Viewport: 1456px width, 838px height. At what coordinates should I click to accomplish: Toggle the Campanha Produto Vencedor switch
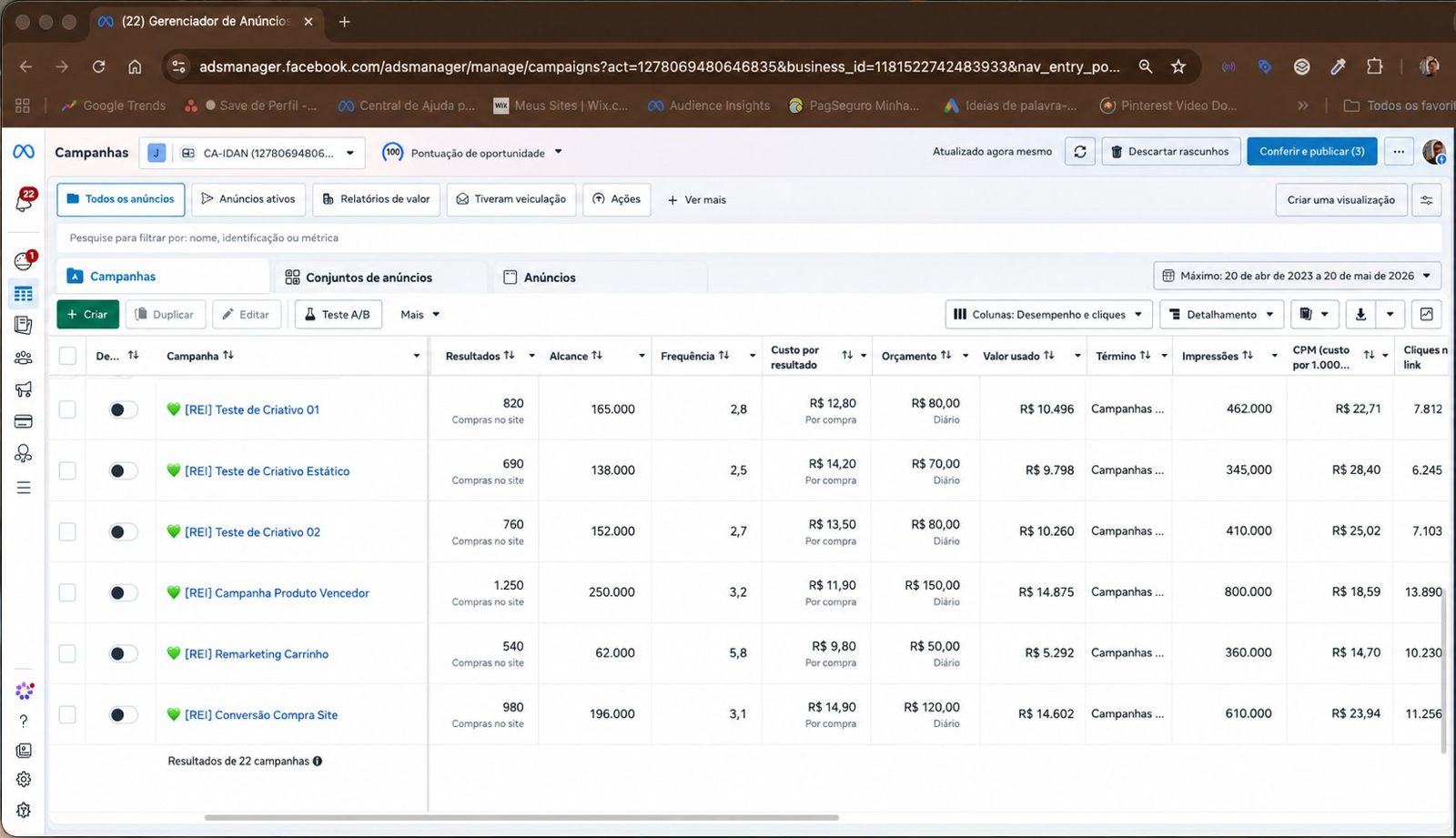point(123,592)
